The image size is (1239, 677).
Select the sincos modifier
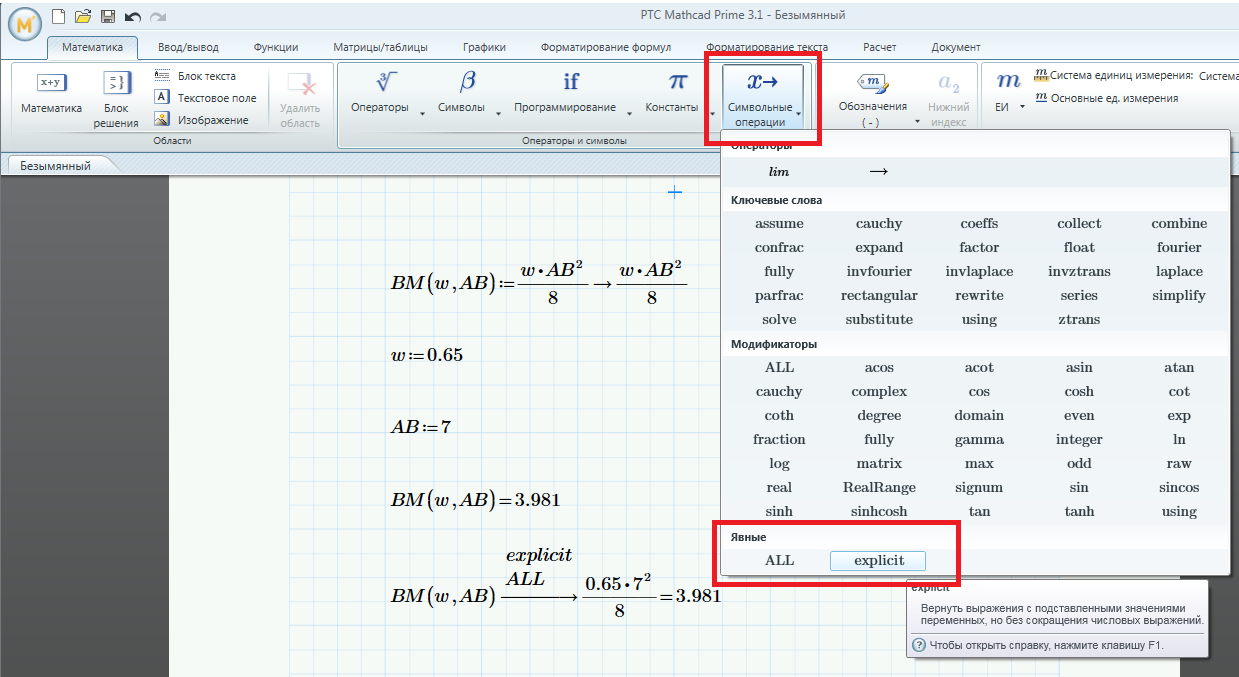(x=1179, y=487)
